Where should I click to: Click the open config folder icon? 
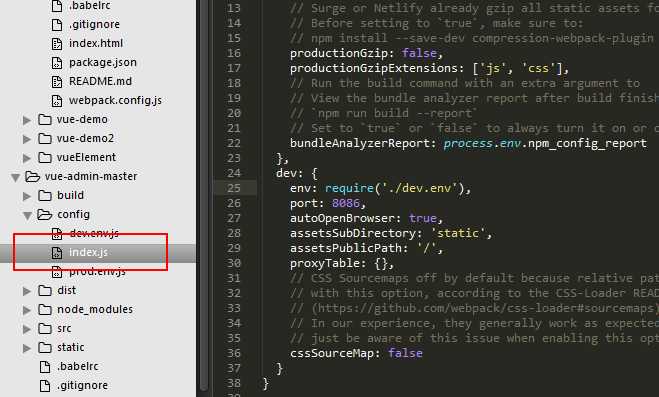click(45, 215)
